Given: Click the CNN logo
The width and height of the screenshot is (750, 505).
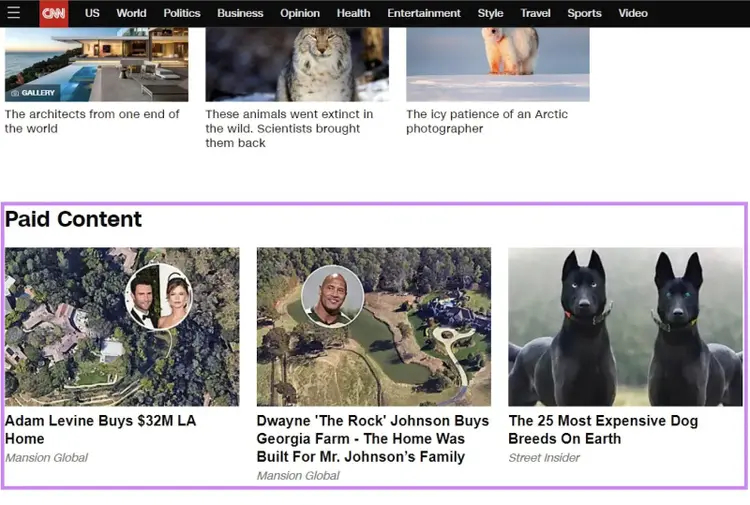Looking at the screenshot, I should pos(54,13).
